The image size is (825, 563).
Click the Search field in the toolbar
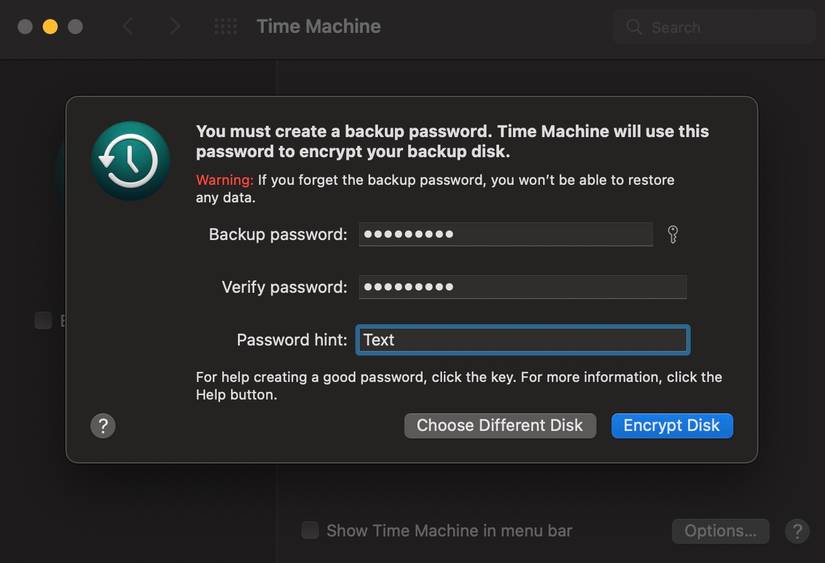click(720, 27)
